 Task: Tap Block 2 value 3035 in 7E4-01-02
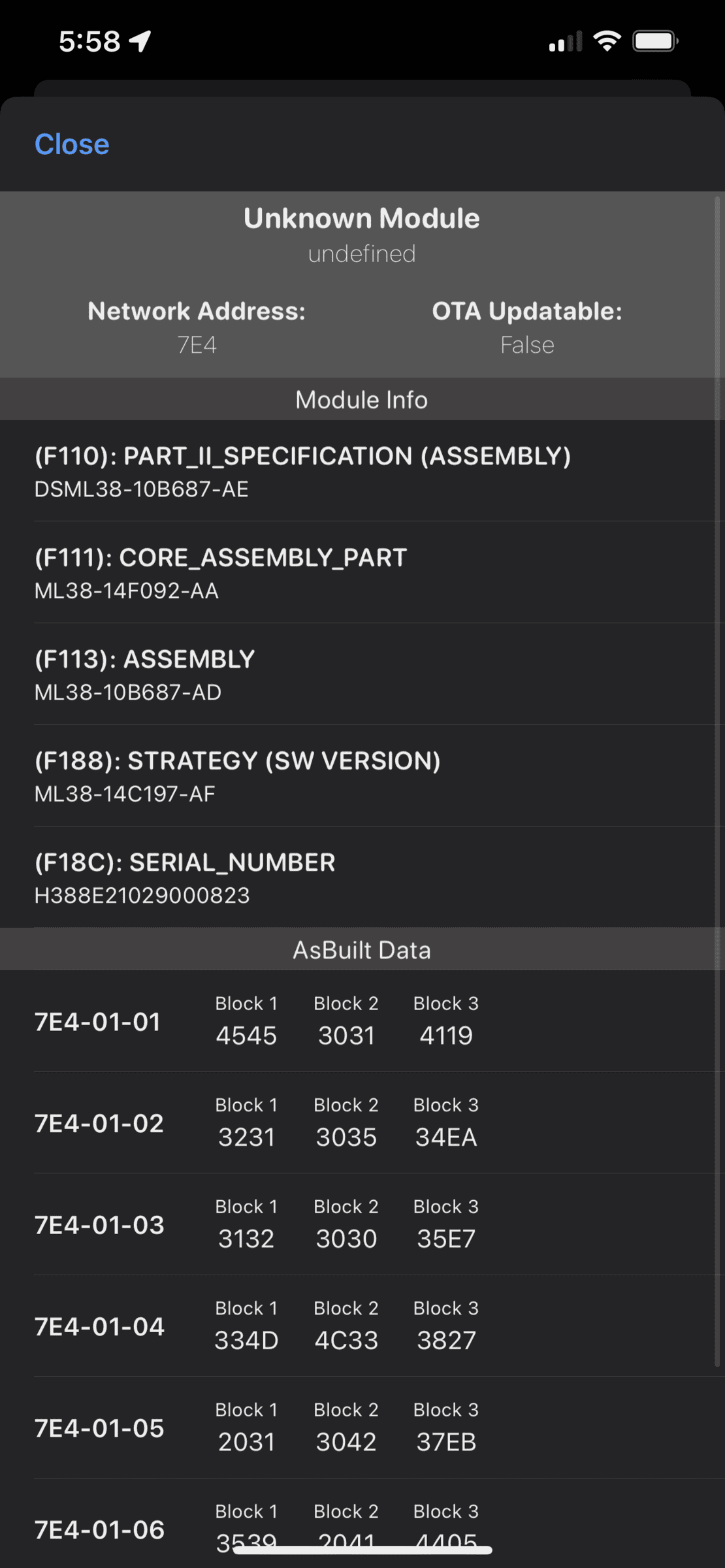(x=346, y=1137)
